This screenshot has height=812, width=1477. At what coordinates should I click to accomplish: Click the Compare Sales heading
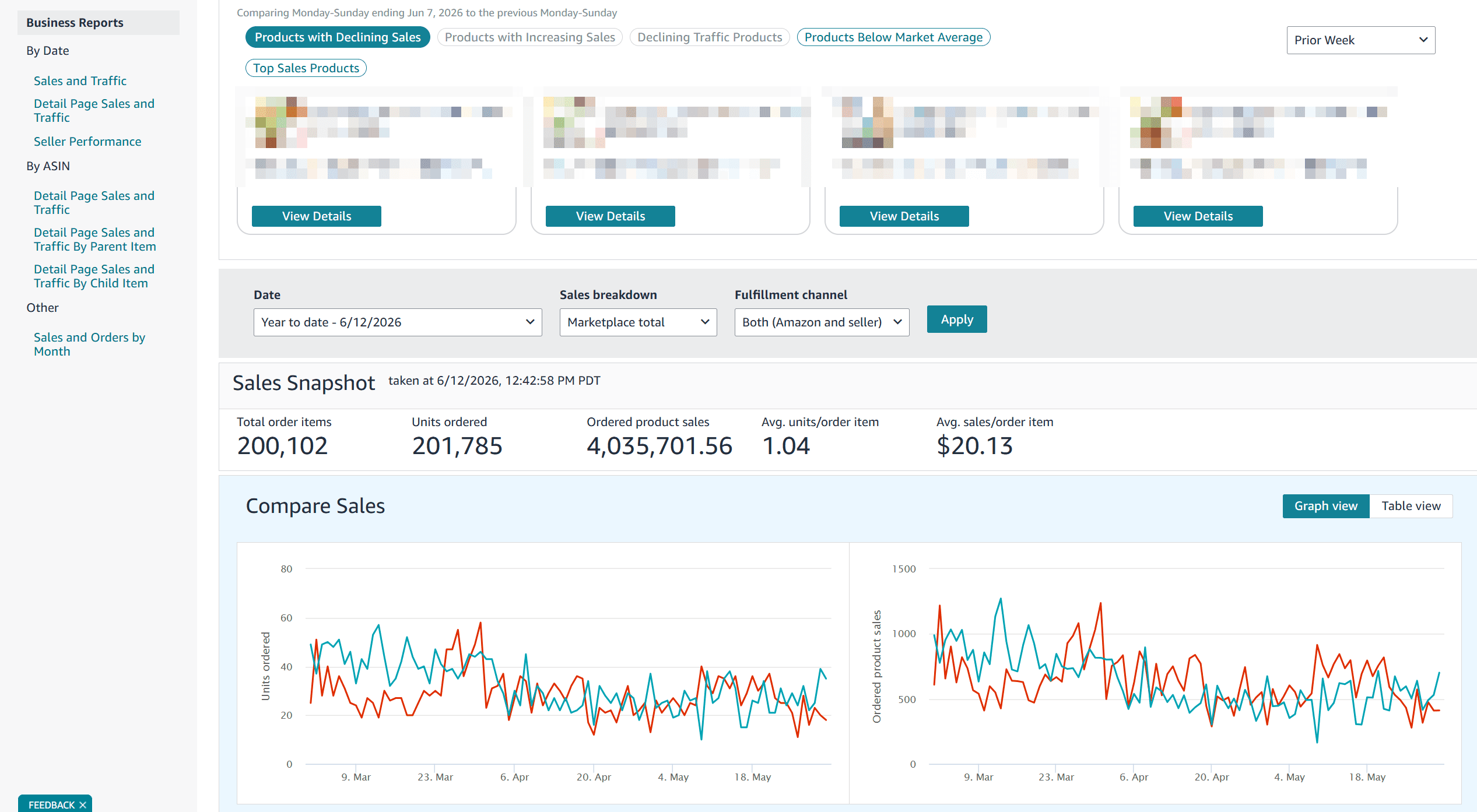pos(315,506)
